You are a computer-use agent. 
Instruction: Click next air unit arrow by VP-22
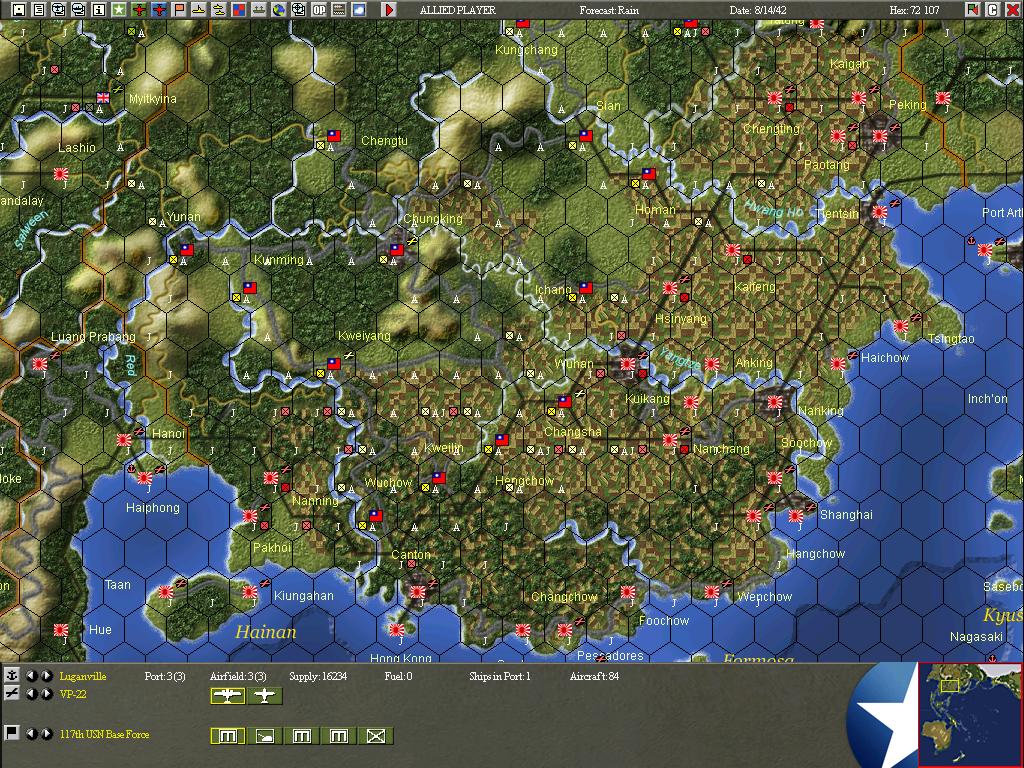pyautogui.click(x=46, y=694)
